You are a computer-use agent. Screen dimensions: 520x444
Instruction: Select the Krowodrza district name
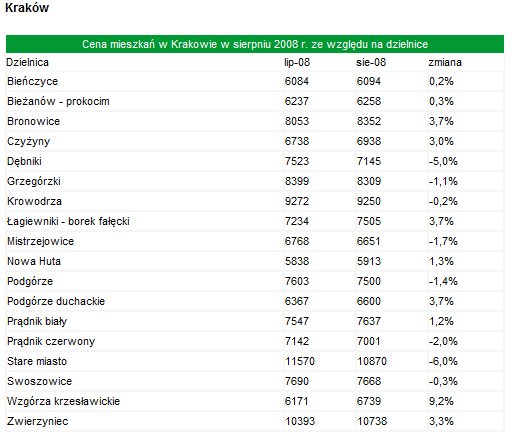click(34, 201)
